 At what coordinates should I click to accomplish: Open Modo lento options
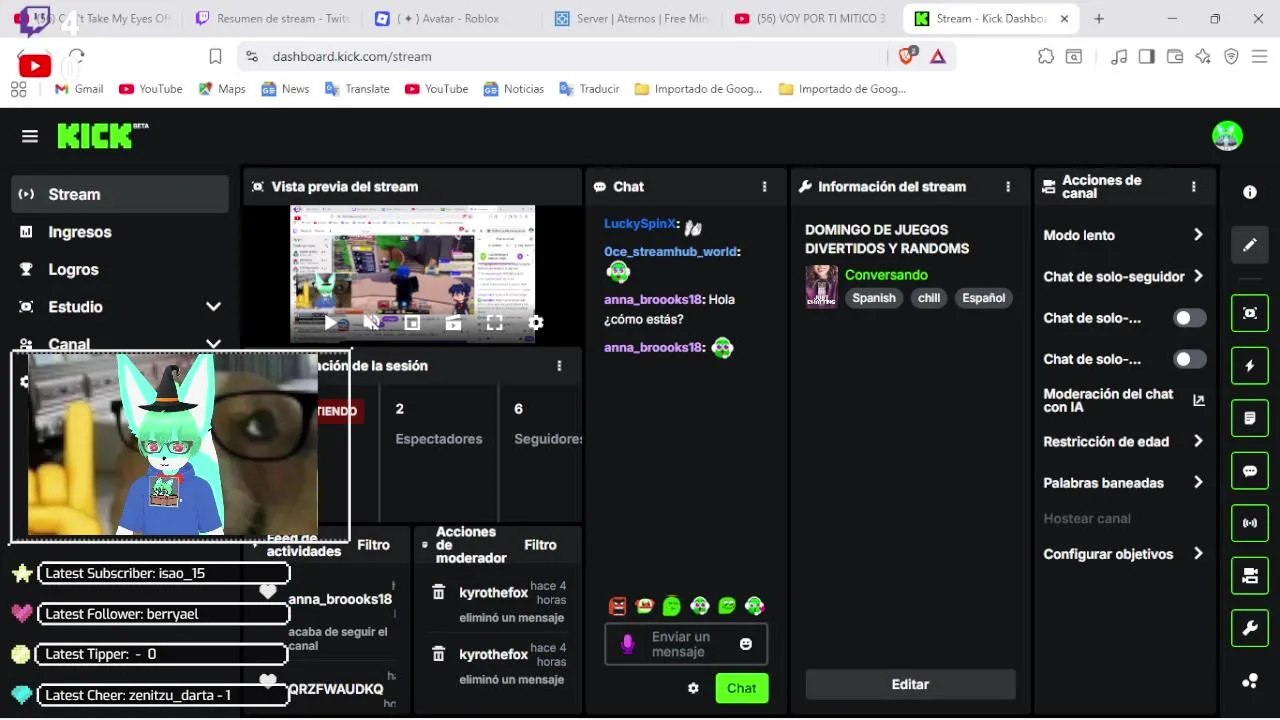(x=1123, y=235)
